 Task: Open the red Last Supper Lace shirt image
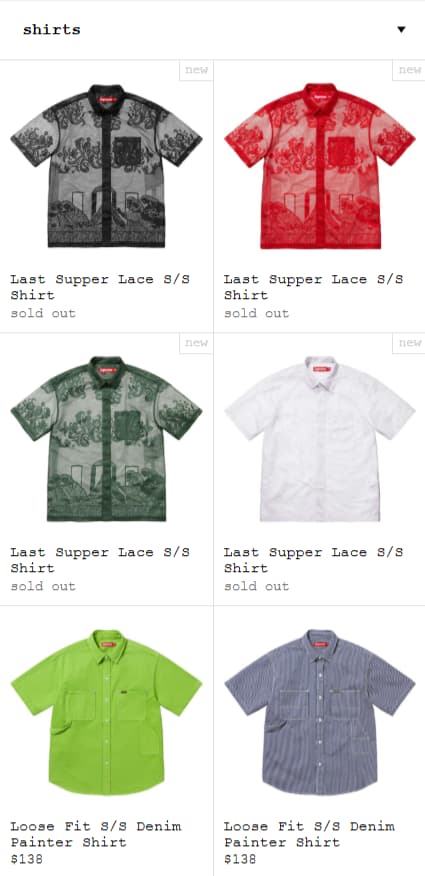click(x=319, y=165)
